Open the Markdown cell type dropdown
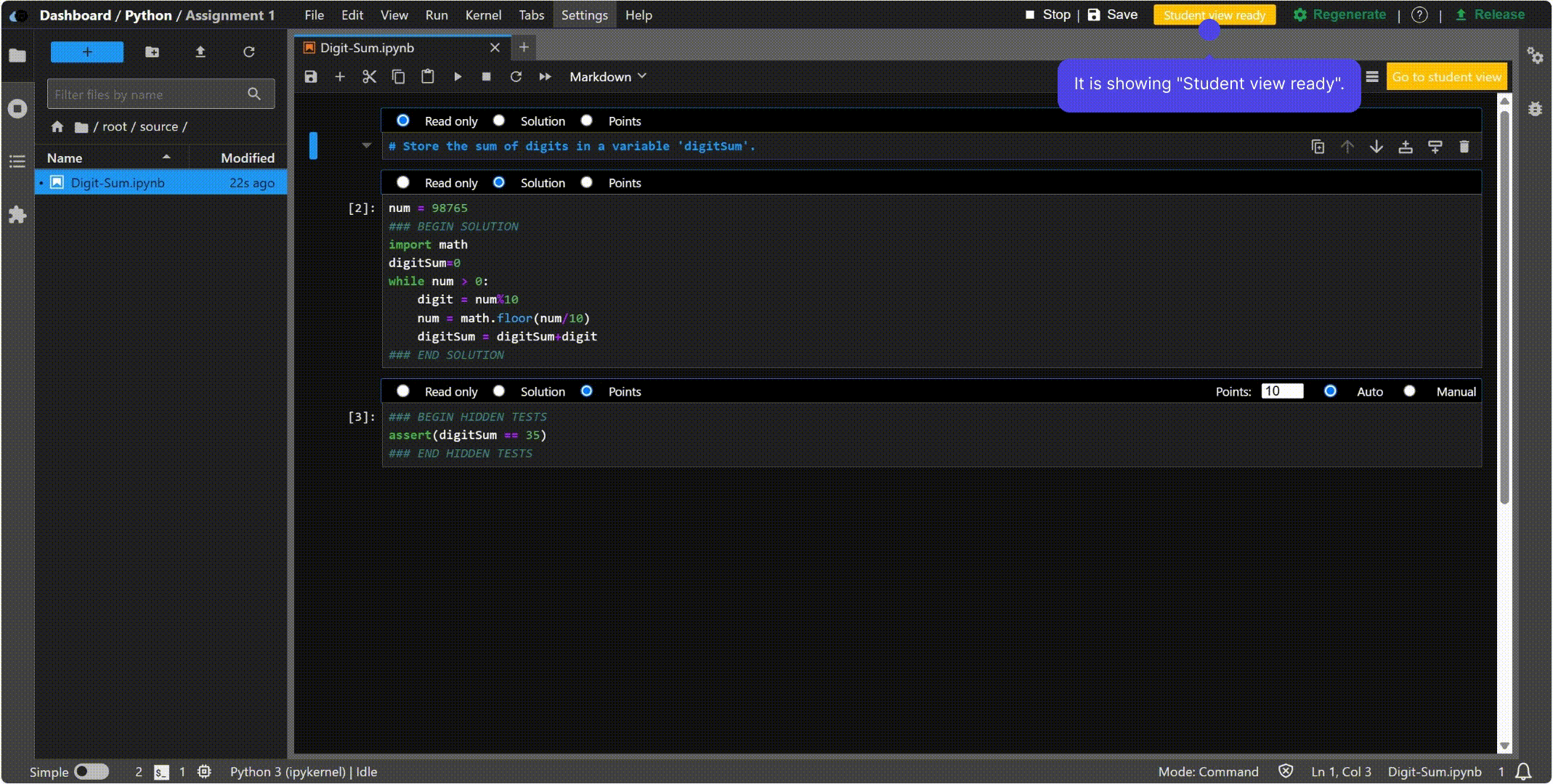The height and width of the screenshot is (784, 1553). tap(607, 77)
